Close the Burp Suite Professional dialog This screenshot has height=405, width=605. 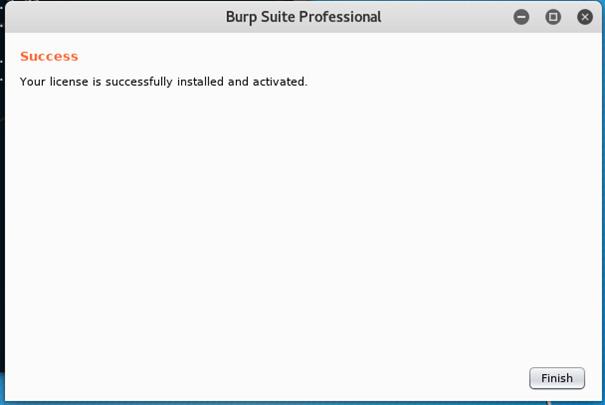coord(585,17)
